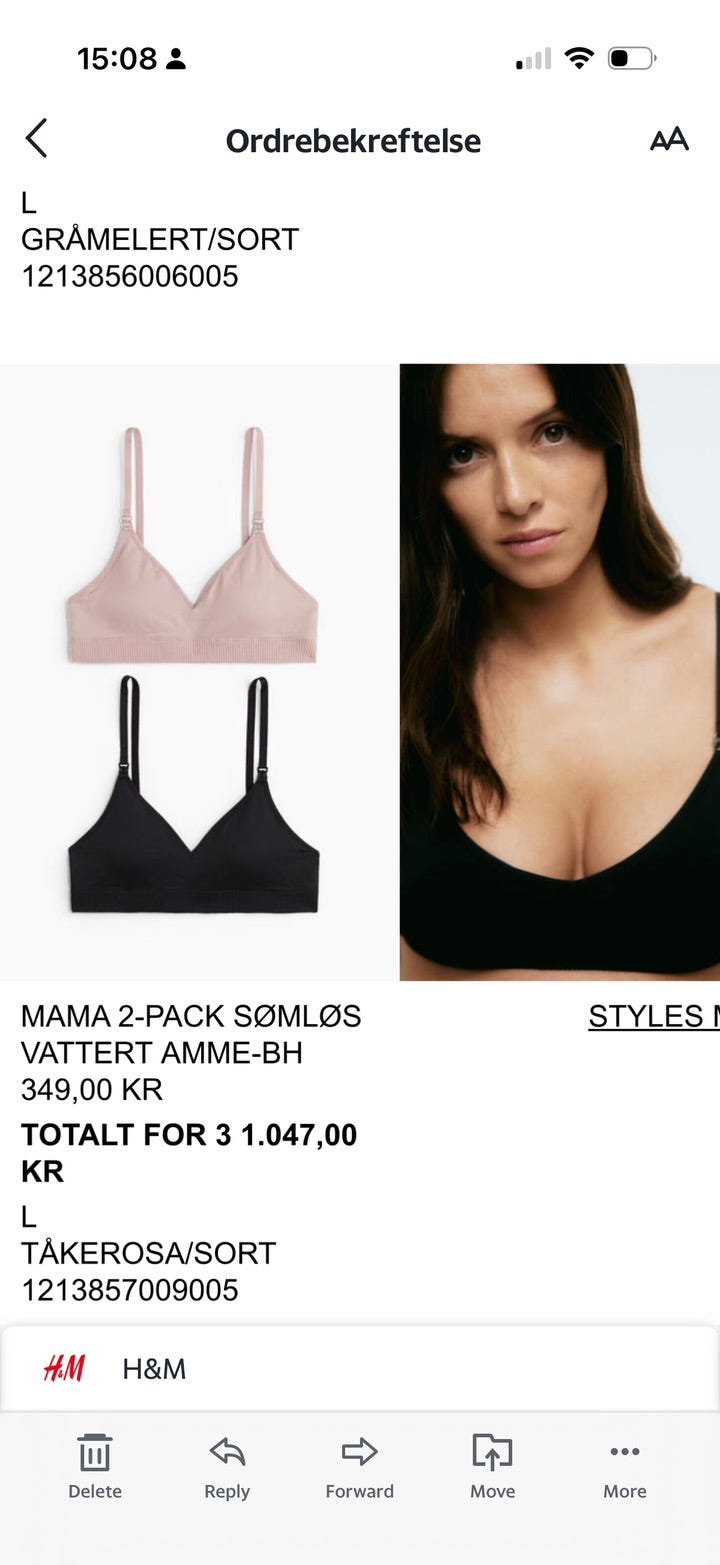This screenshot has width=720, height=1565.
Task: Open the More options menu
Action: pyautogui.click(x=625, y=1452)
